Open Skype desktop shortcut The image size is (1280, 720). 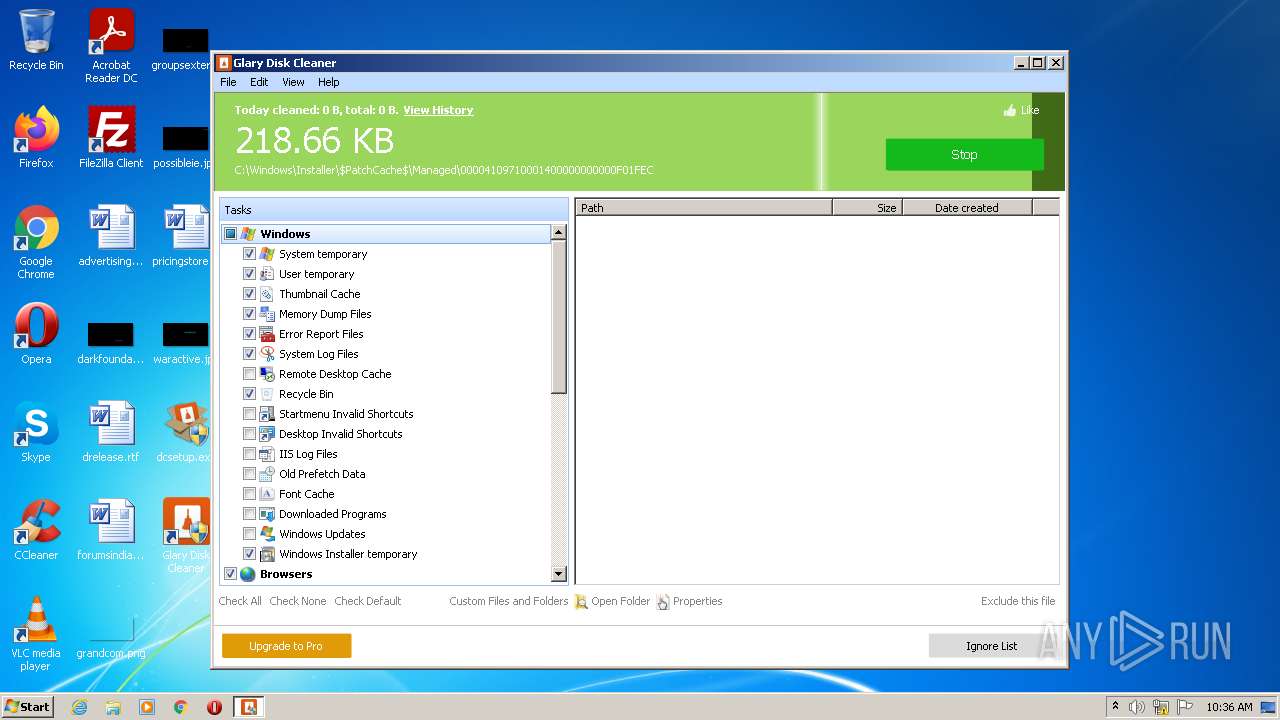pos(36,432)
